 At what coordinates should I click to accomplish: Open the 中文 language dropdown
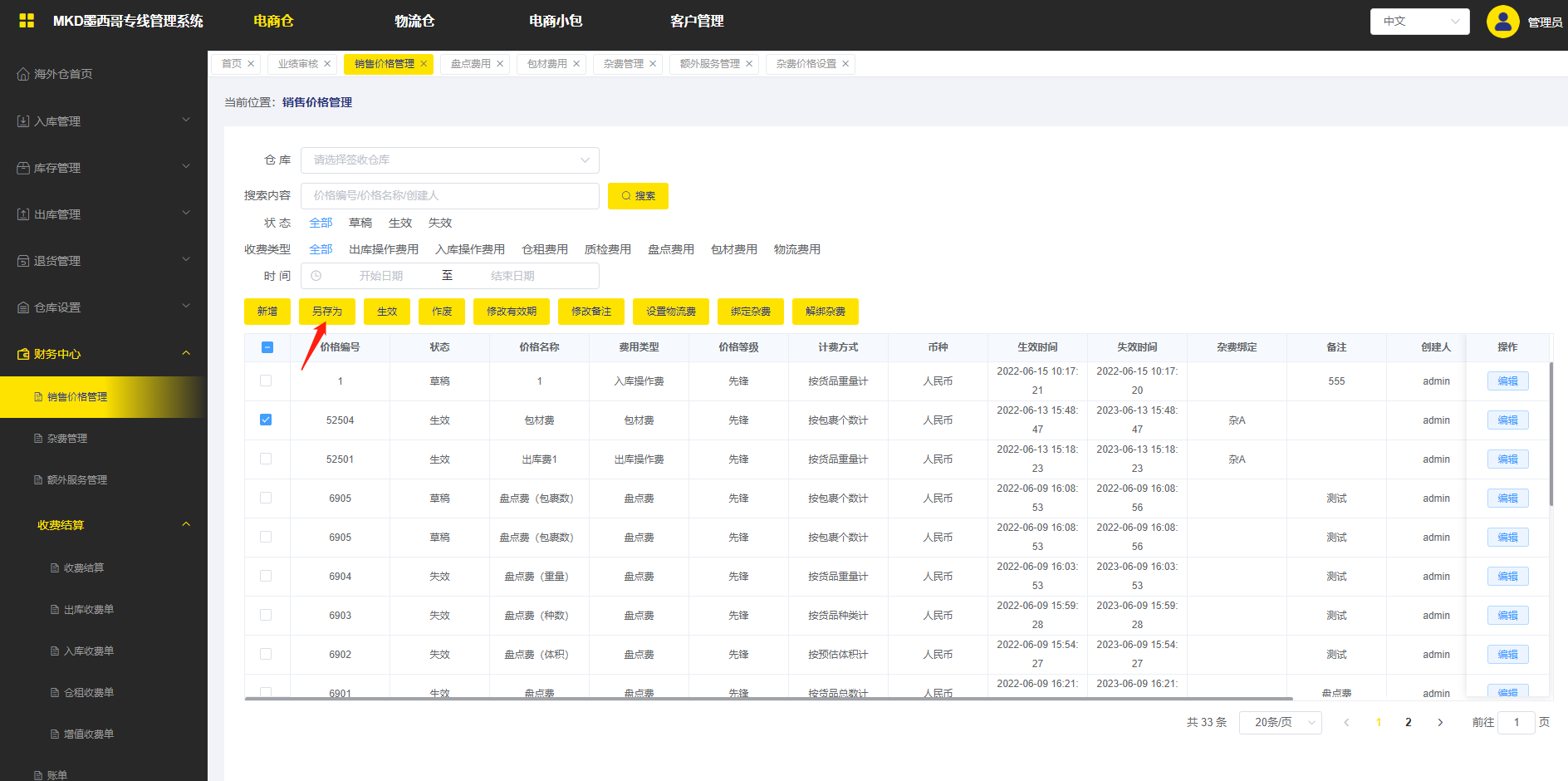(x=1419, y=22)
